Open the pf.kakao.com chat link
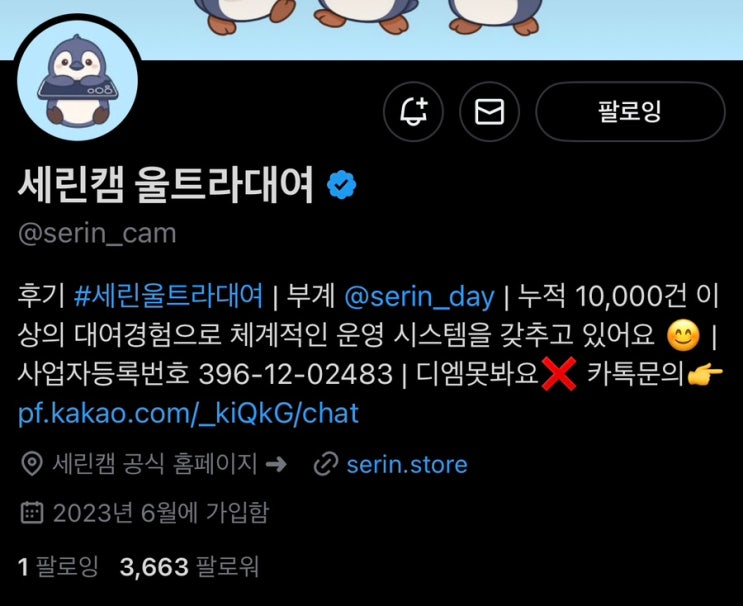This screenshot has width=743, height=606. click(x=188, y=413)
